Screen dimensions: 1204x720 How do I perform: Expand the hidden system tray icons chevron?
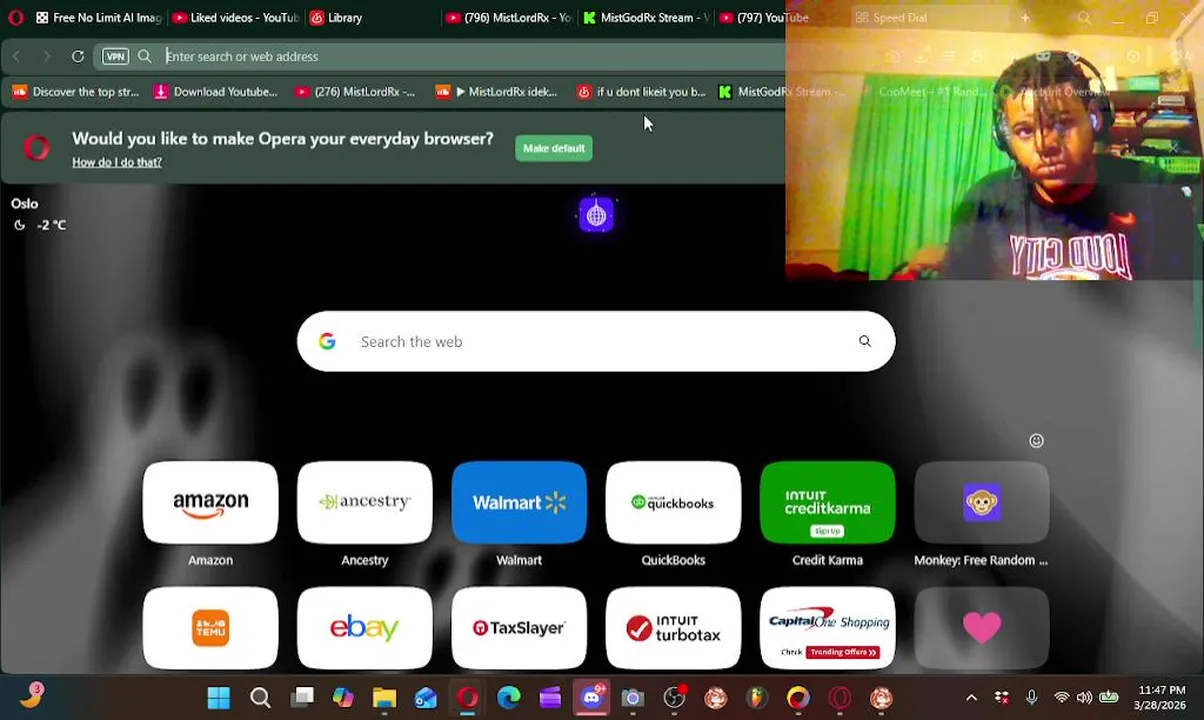coord(971,698)
